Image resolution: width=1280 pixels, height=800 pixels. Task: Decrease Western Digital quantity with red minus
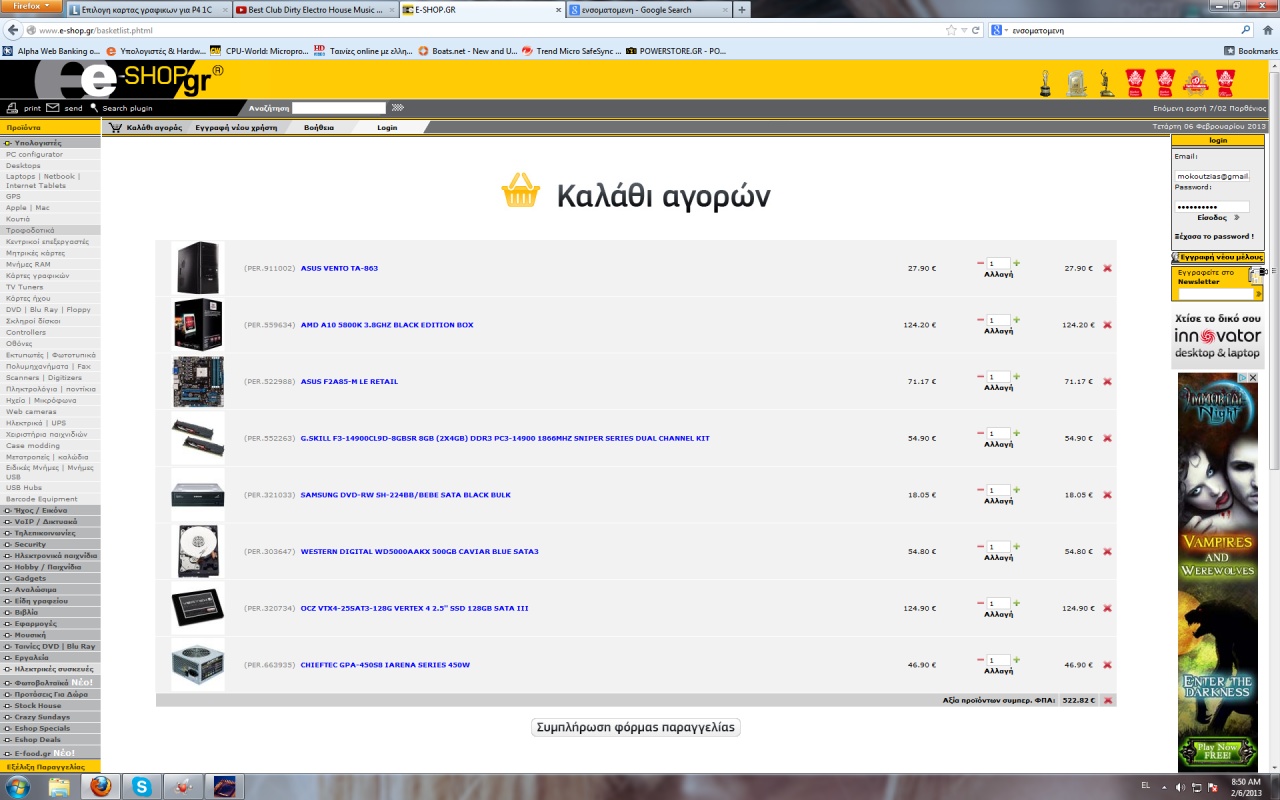coord(981,546)
